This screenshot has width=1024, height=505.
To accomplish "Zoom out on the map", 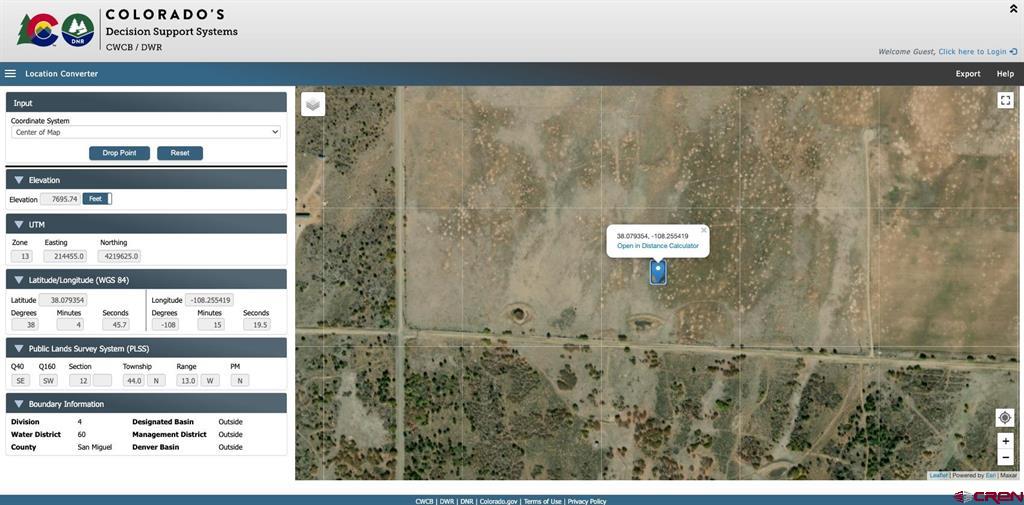I will pyautogui.click(x=1005, y=457).
